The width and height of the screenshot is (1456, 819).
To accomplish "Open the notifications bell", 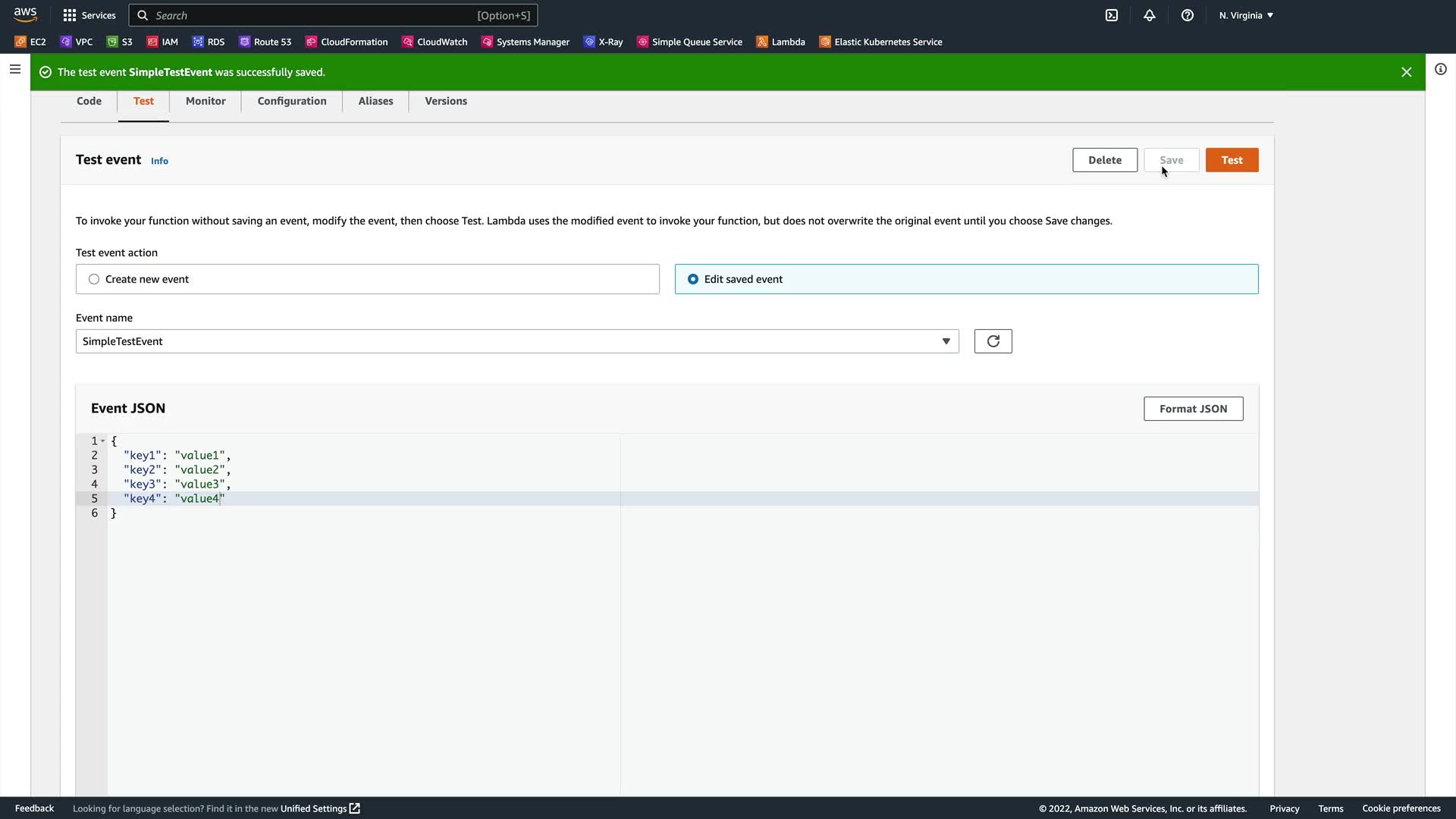I will coord(1150,15).
